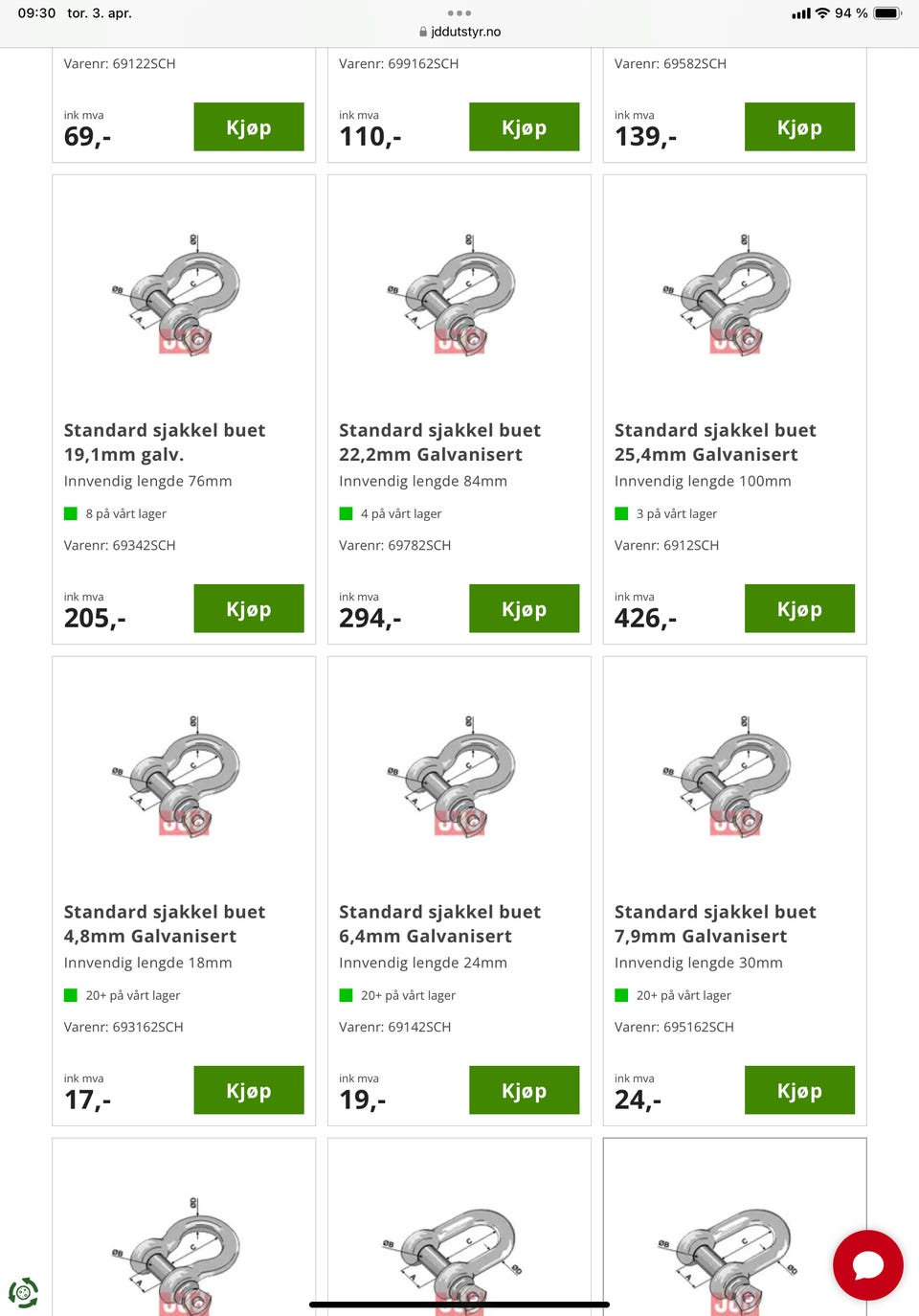Click the 19,1mm galv. shackle image

tap(183, 294)
